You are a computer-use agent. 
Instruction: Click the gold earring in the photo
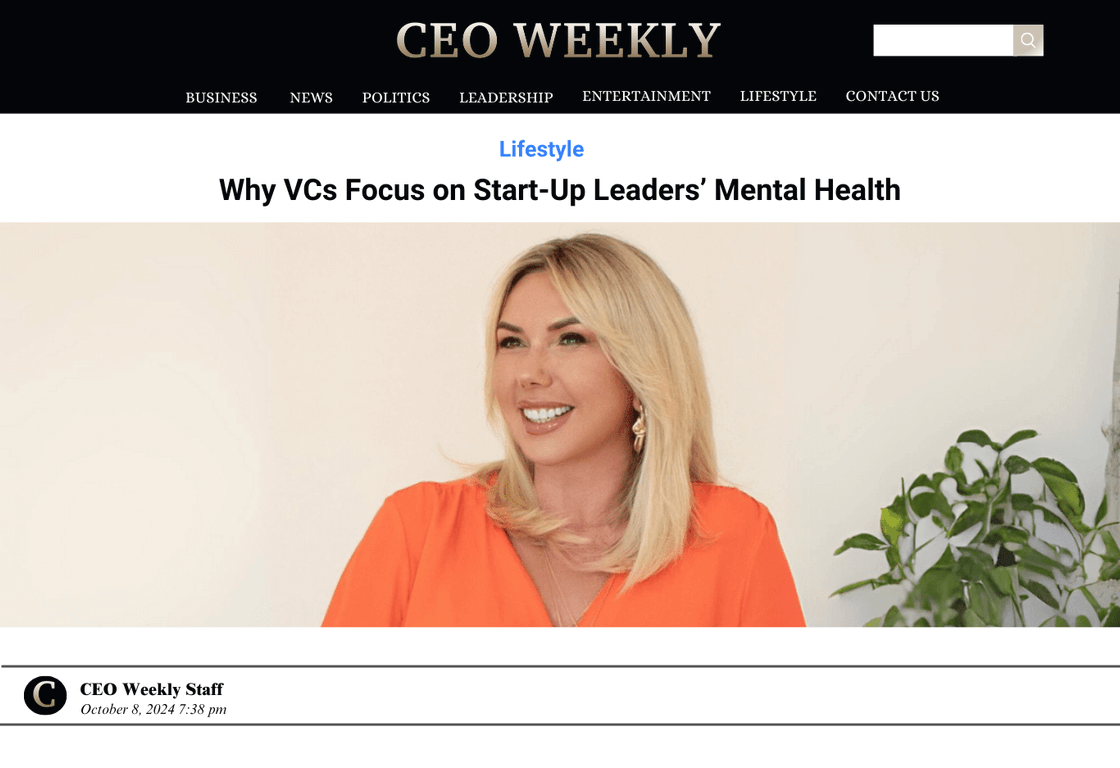pos(638,429)
